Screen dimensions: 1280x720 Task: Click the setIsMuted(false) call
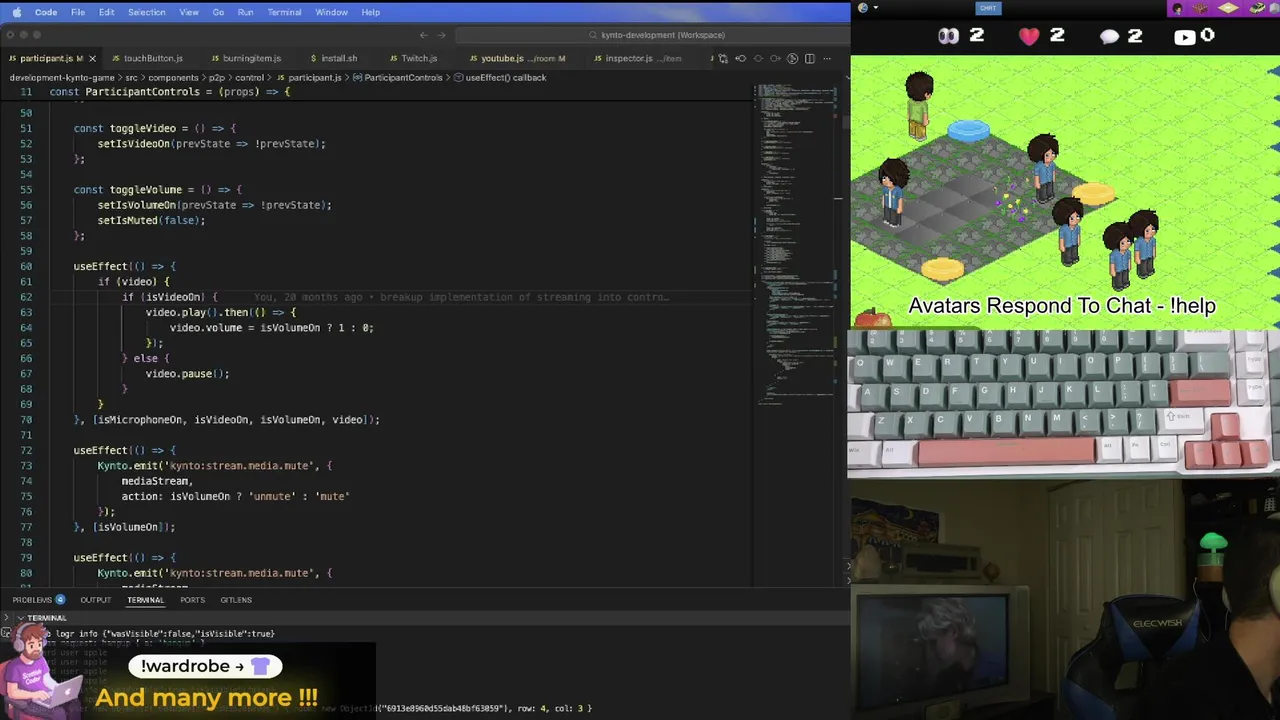[x=150, y=220]
